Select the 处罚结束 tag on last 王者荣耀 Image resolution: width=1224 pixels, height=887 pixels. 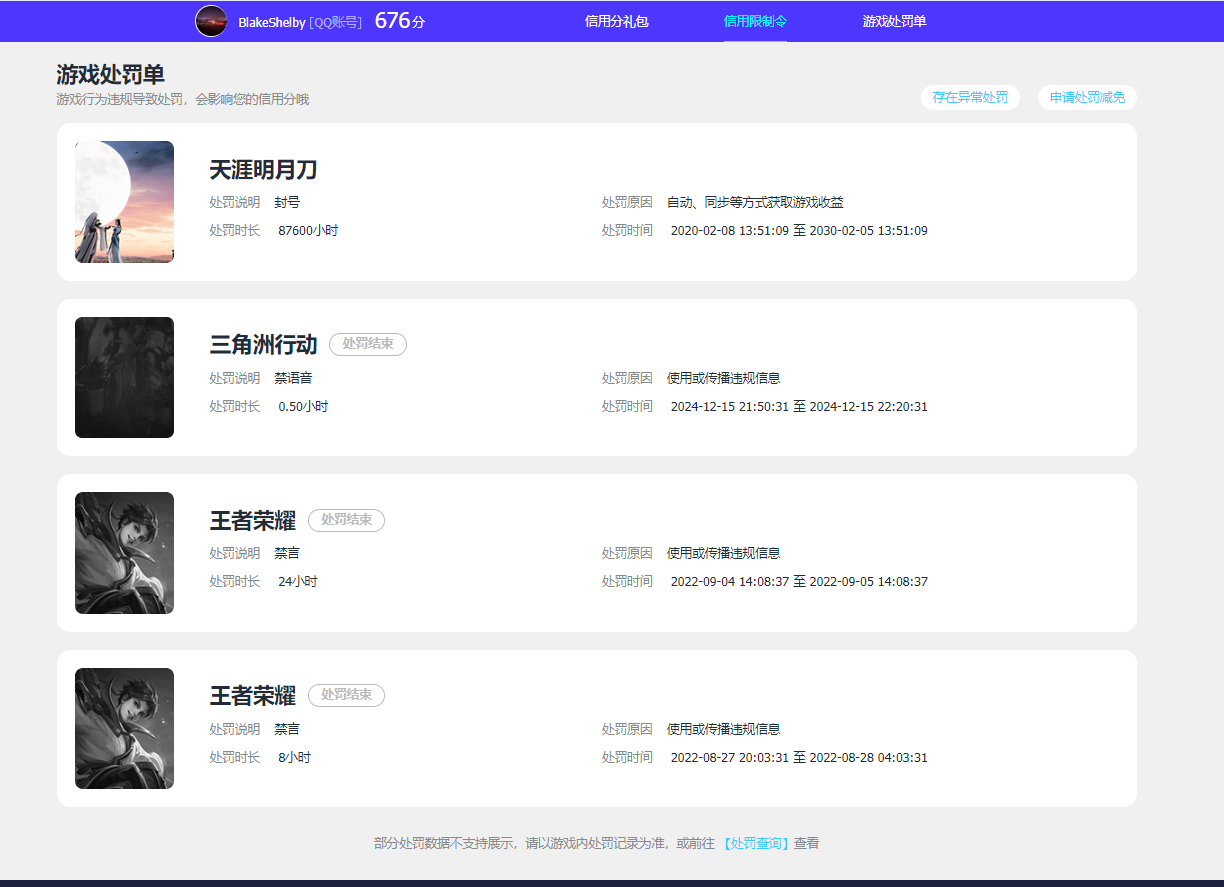click(x=346, y=695)
